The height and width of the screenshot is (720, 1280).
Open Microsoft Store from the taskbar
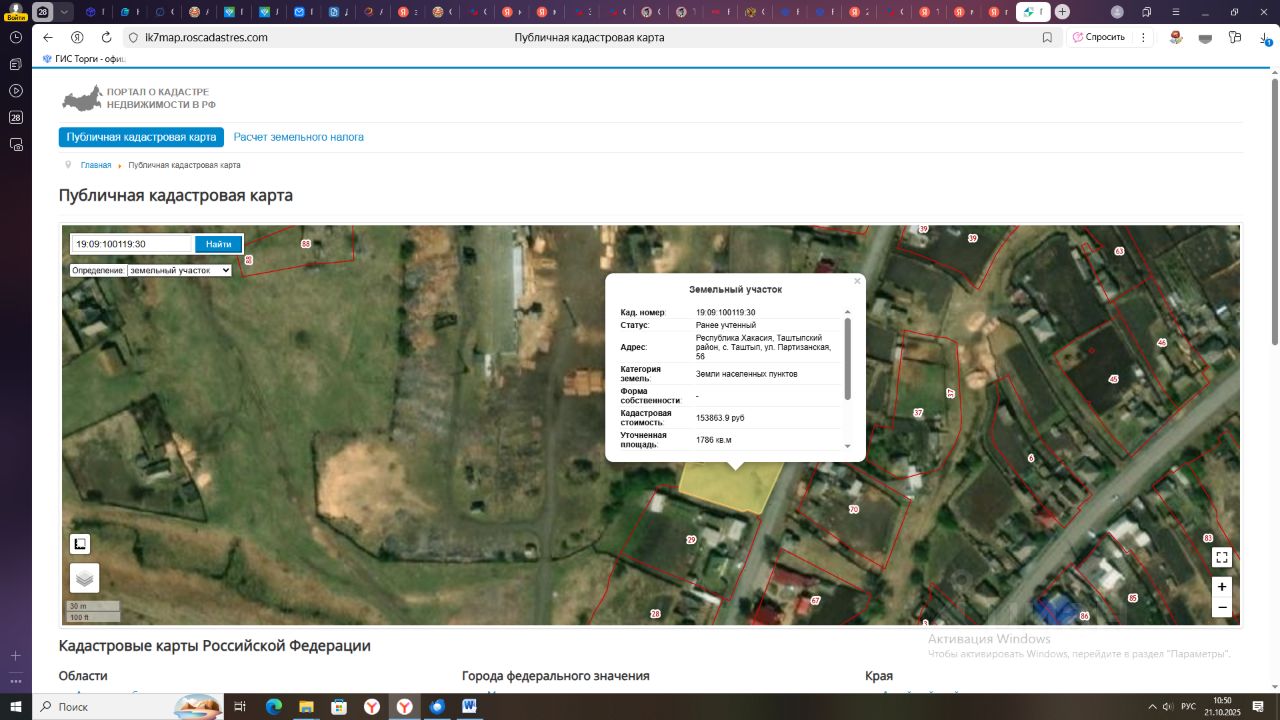(x=339, y=706)
